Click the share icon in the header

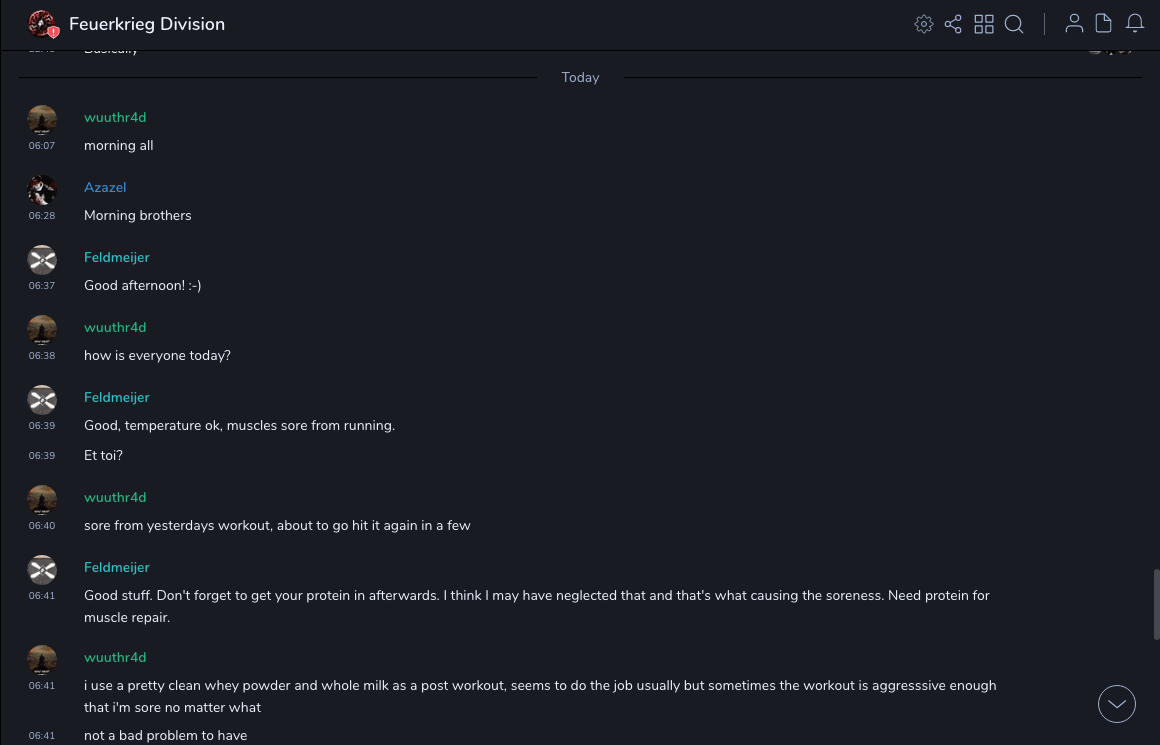[x=953, y=24]
